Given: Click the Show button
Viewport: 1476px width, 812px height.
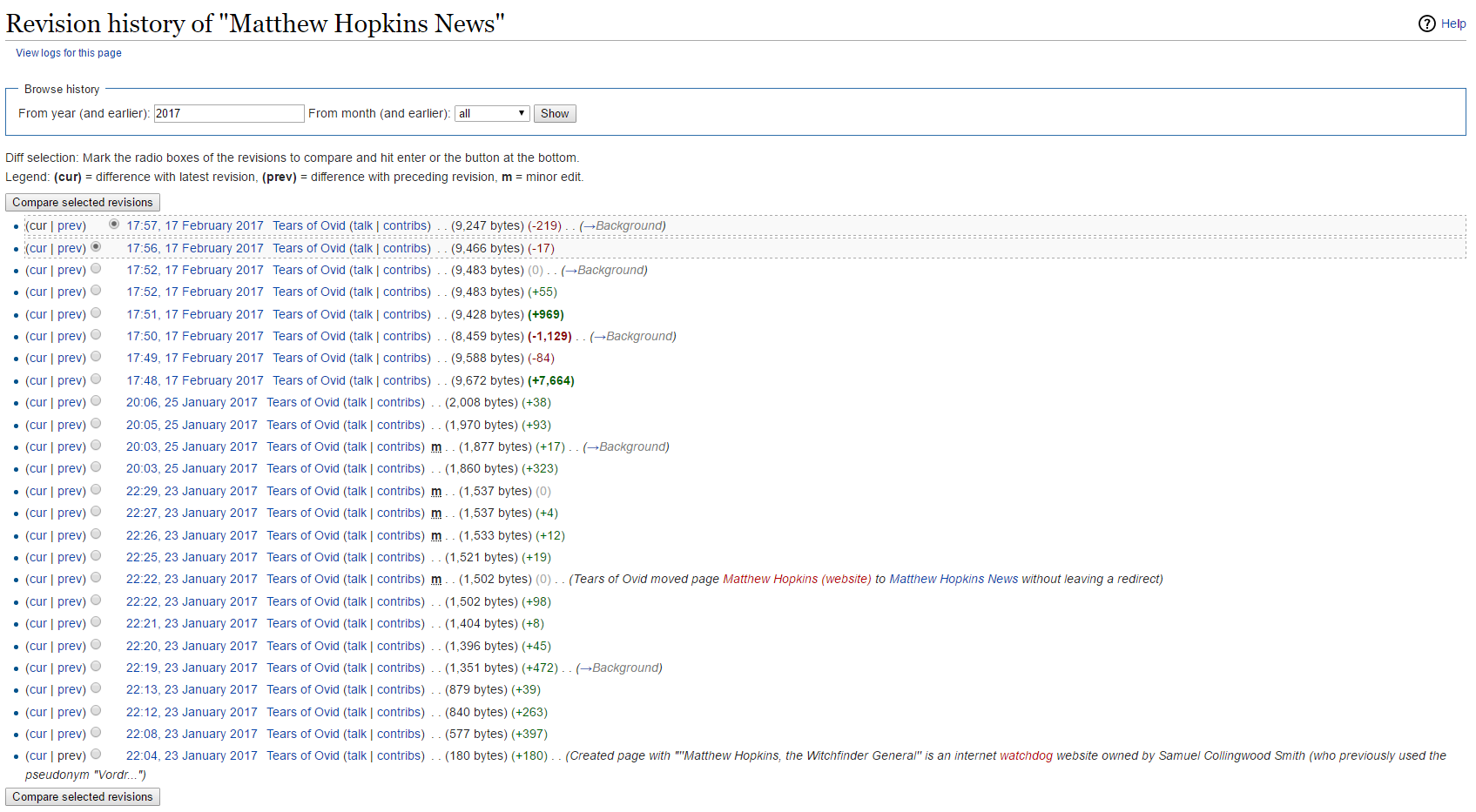Looking at the screenshot, I should (x=555, y=113).
